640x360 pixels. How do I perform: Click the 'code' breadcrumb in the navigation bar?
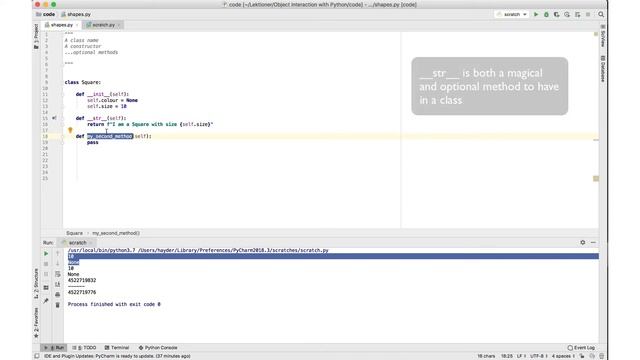[x=45, y=14]
